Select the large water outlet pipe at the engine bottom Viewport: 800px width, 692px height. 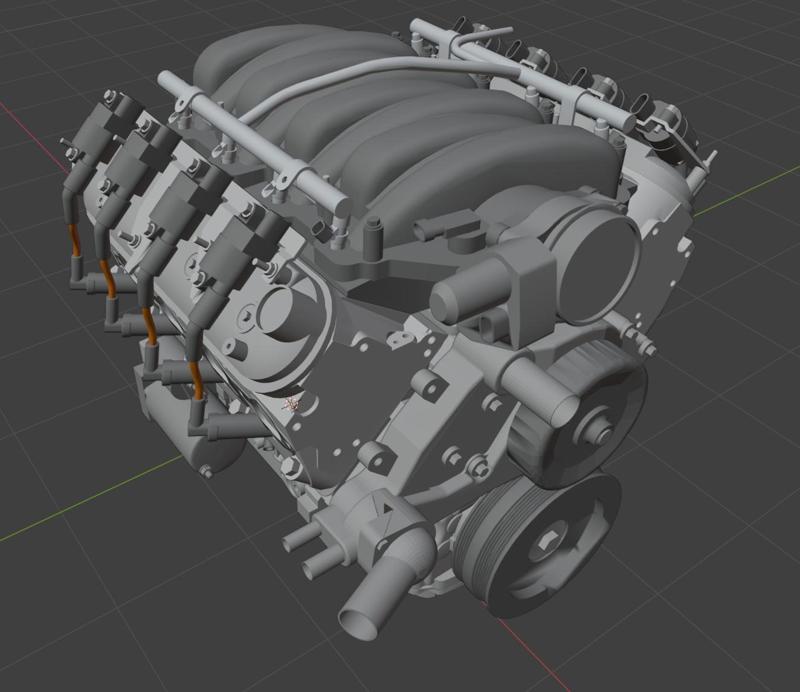tap(380, 597)
